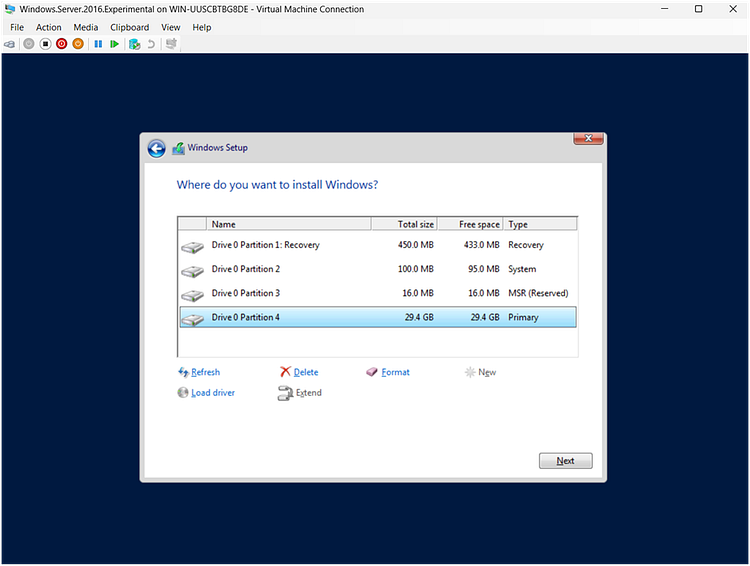Viewport: 750px width, 566px height.
Task: Click the Refresh link
Action: tap(206, 372)
